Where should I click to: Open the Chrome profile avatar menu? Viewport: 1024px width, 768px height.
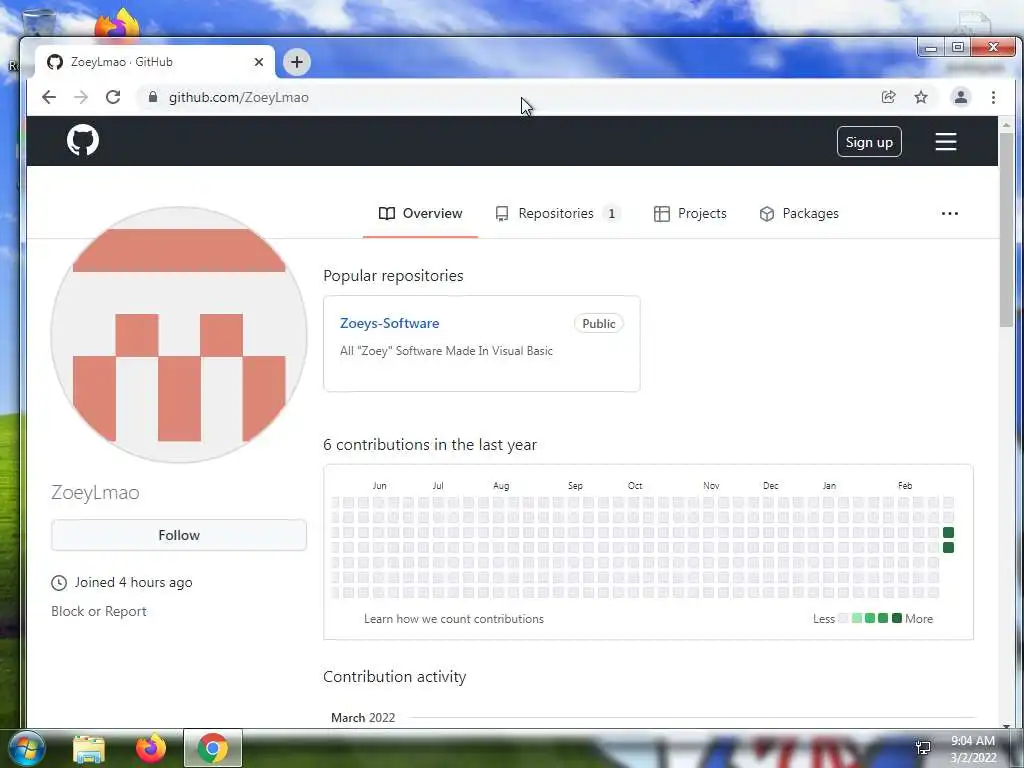[x=961, y=97]
